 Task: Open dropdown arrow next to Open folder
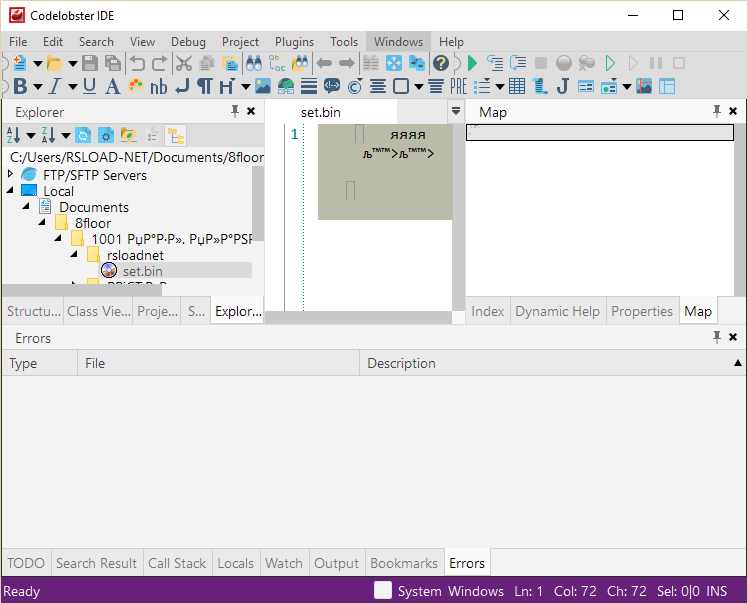point(73,63)
